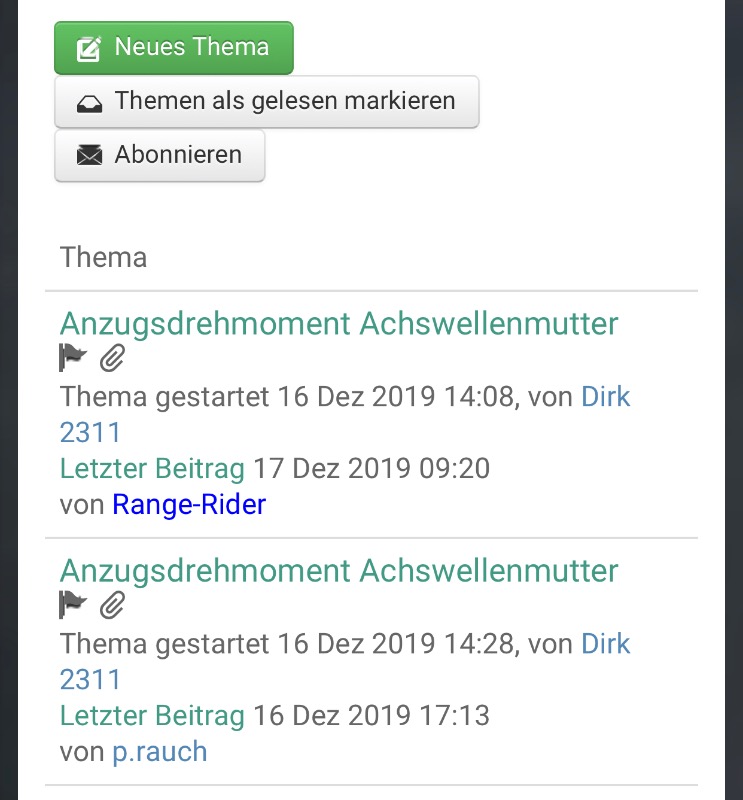The width and height of the screenshot is (743, 800).
Task: Open Dirk 2311 profile in second topic
Action: pos(606,643)
